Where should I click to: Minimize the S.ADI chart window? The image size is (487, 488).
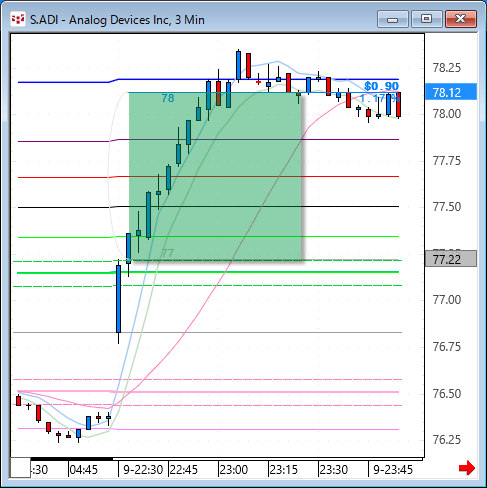click(393, 19)
